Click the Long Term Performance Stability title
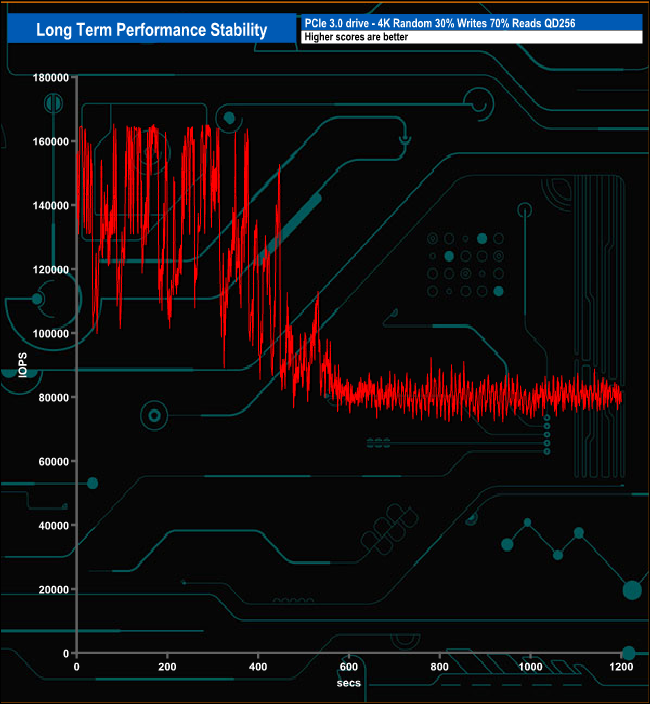The image size is (650, 704). [151, 30]
